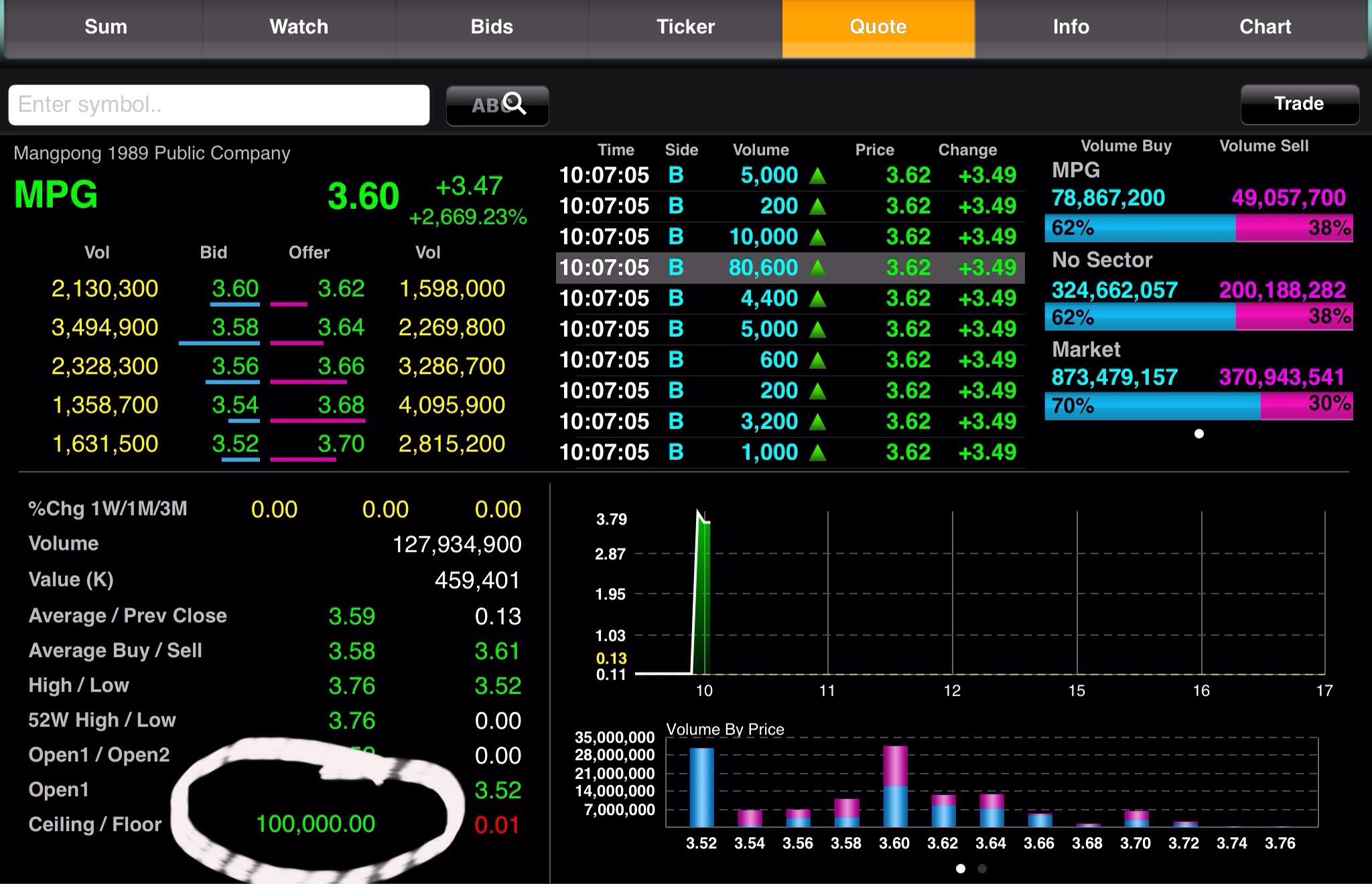Click the 3.60 bar in Volume By Price
This screenshot has height=884, width=1372.
click(895, 787)
